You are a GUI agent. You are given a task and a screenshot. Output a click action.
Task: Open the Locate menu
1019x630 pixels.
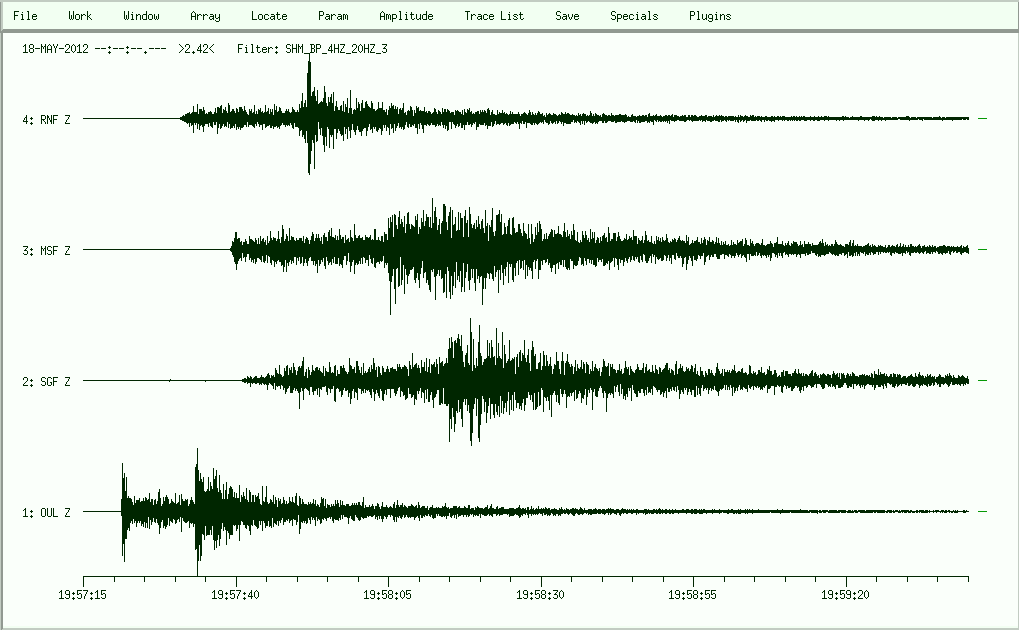[x=269, y=16]
